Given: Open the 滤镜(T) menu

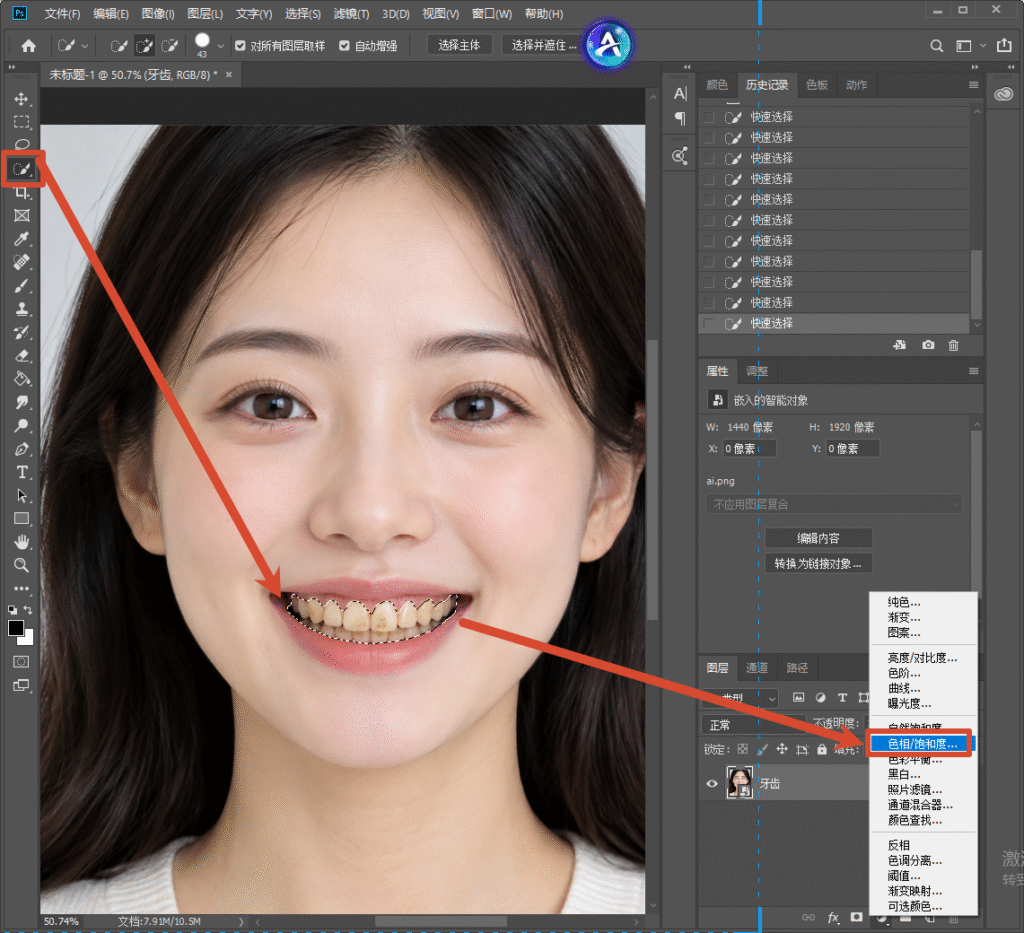Looking at the screenshot, I should [x=351, y=14].
